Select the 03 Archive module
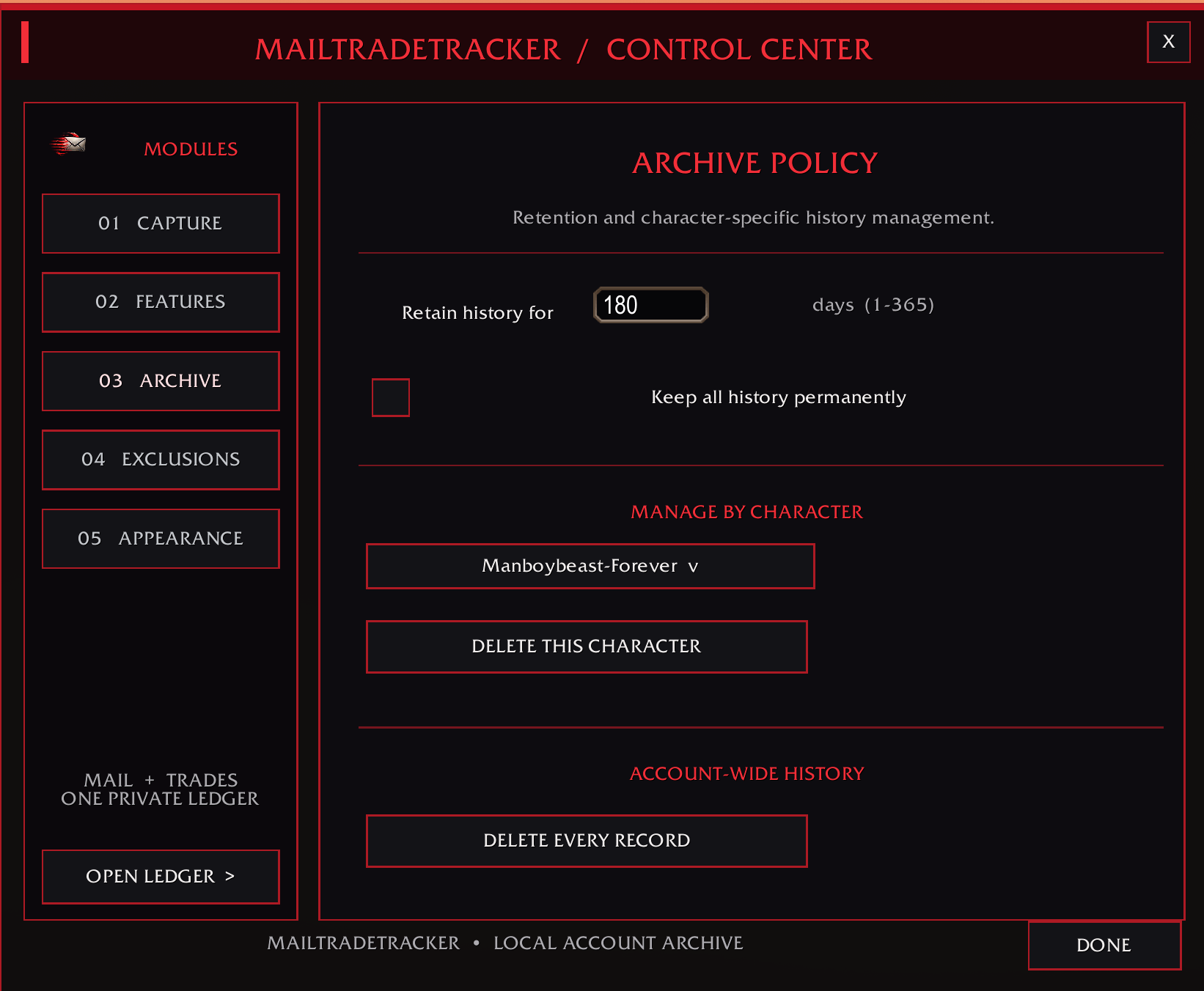Image resolution: width=1204 pixels, height=991 pixels. (161, 381)
